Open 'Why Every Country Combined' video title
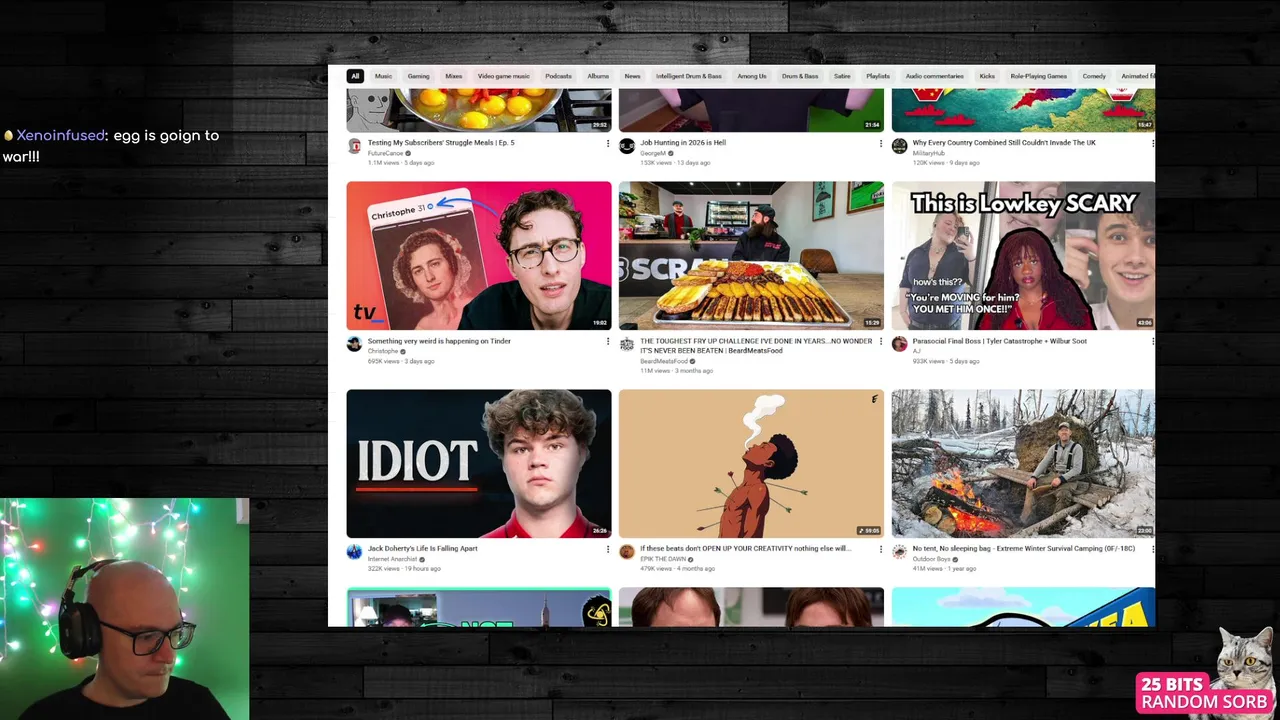The width and height of the screenshot is (1280, 720). (1004, 143)
